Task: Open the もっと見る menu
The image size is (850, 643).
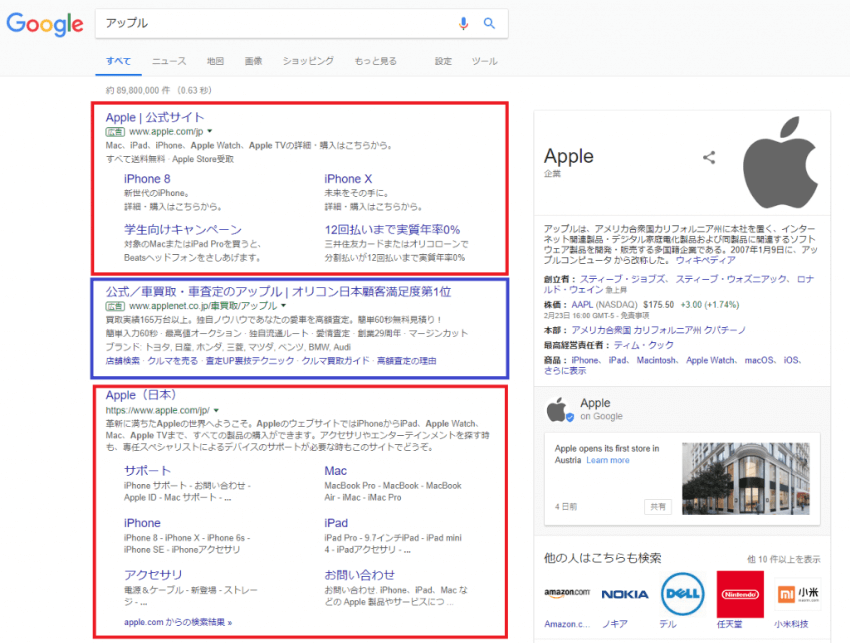Action: pos(375,61)
